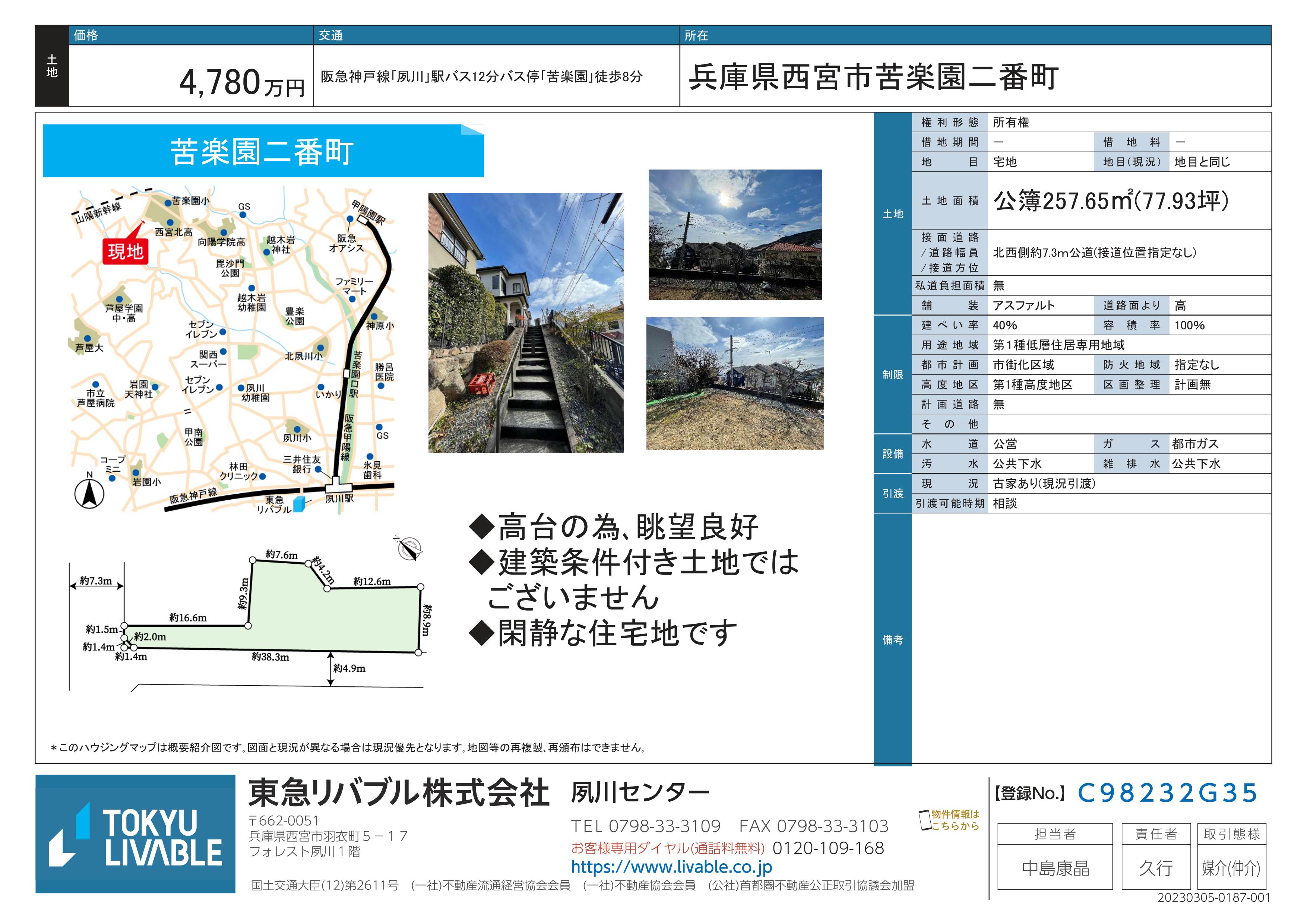Click the 設備 section label
This screenshot has height=924, width=1307.
[x=893, y=454]
